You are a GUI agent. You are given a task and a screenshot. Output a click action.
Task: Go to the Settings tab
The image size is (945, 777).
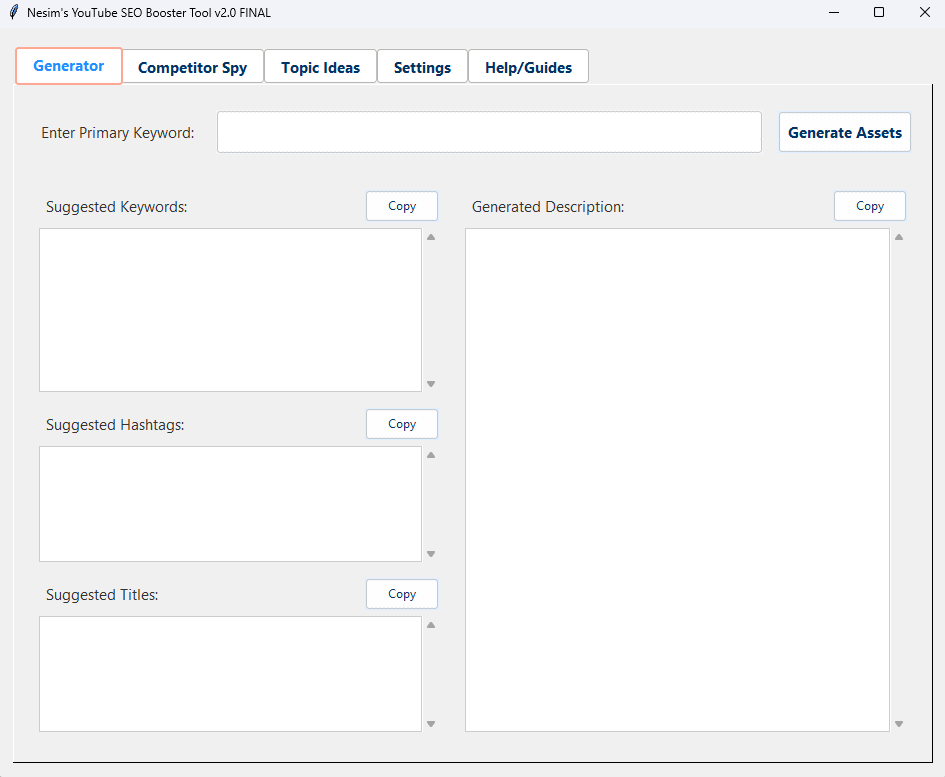[x=422, y=67]
